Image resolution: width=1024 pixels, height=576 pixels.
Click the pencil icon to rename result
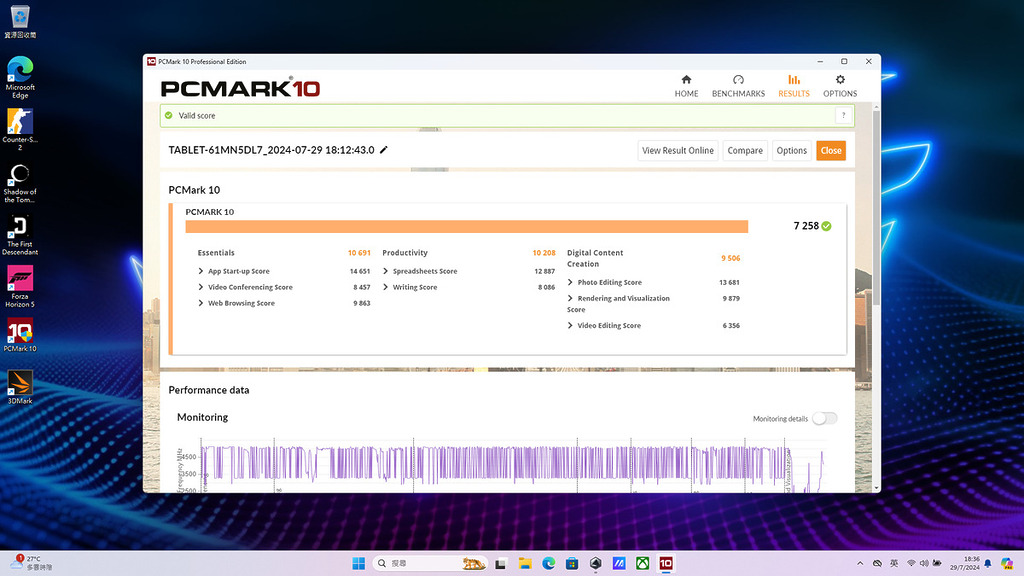click(x=384, y=150)
